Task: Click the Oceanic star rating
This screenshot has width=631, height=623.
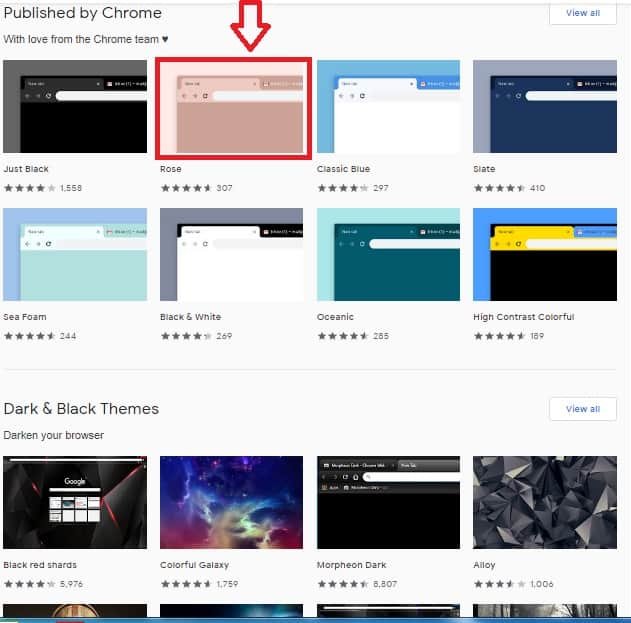Action: [x=343, y=336]
